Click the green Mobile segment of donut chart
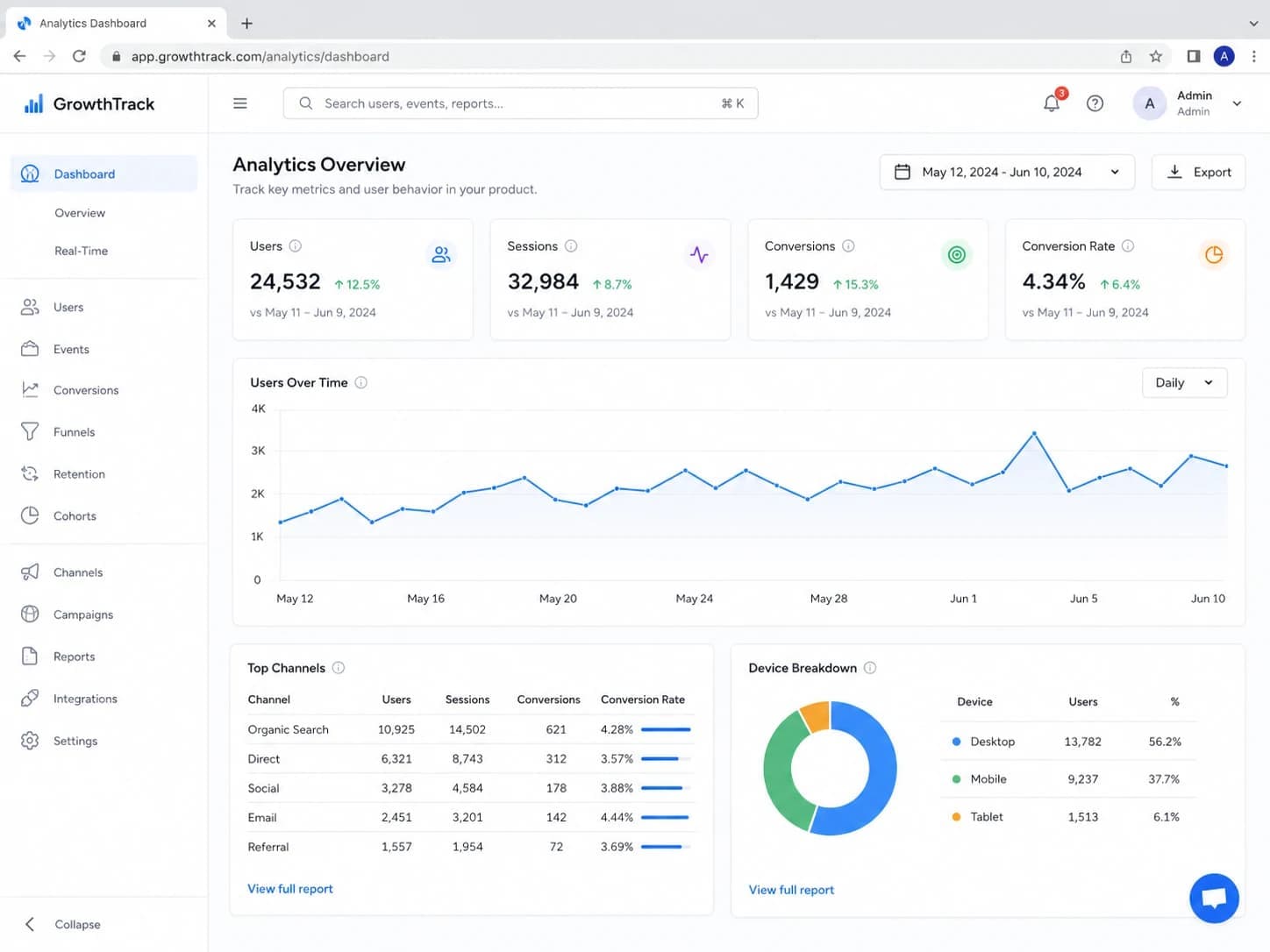 pyautogui.click(x=781, y=771)
